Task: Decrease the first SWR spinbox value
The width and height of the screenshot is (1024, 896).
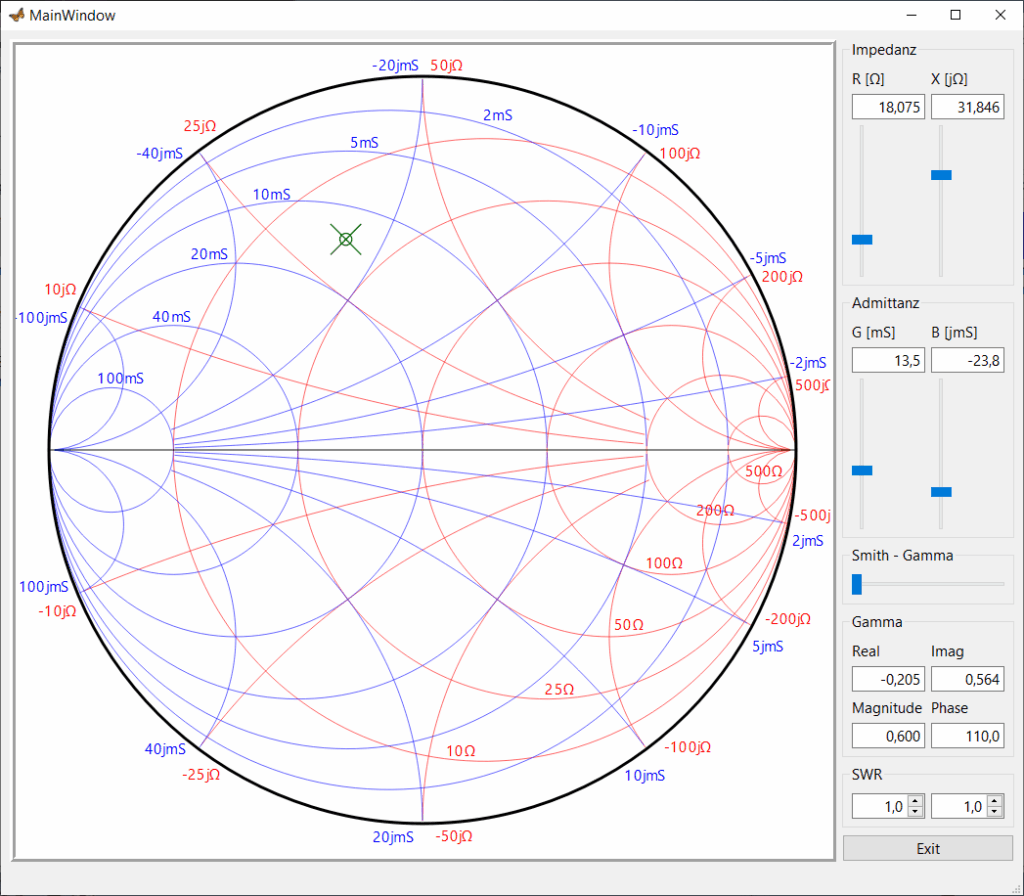Action: [916, 811]
